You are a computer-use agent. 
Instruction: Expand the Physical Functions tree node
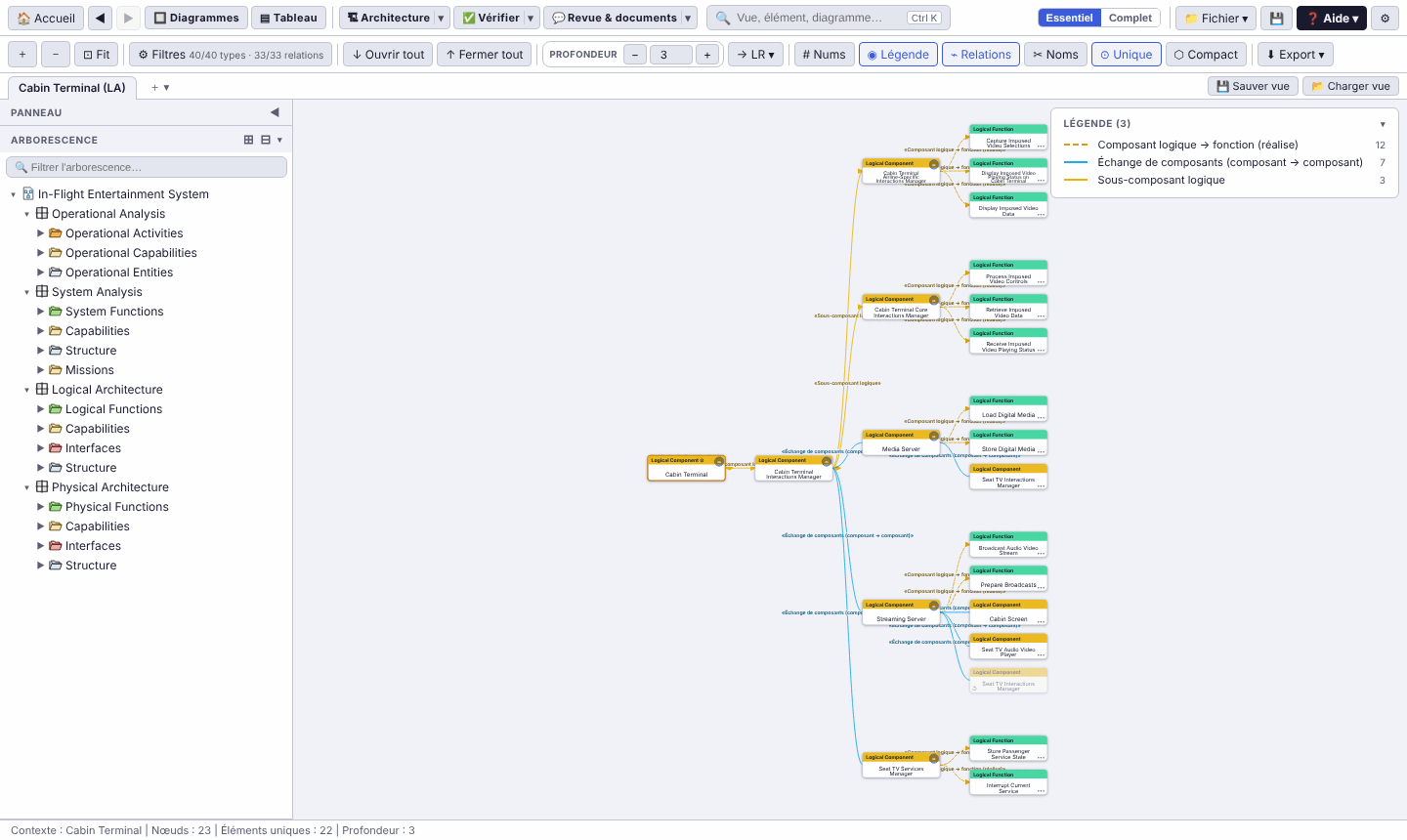tap(40, 506)
